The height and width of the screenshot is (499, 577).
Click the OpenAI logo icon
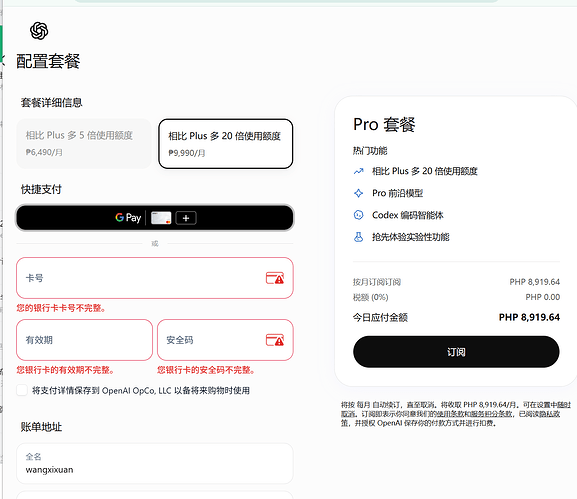(39, 31)
